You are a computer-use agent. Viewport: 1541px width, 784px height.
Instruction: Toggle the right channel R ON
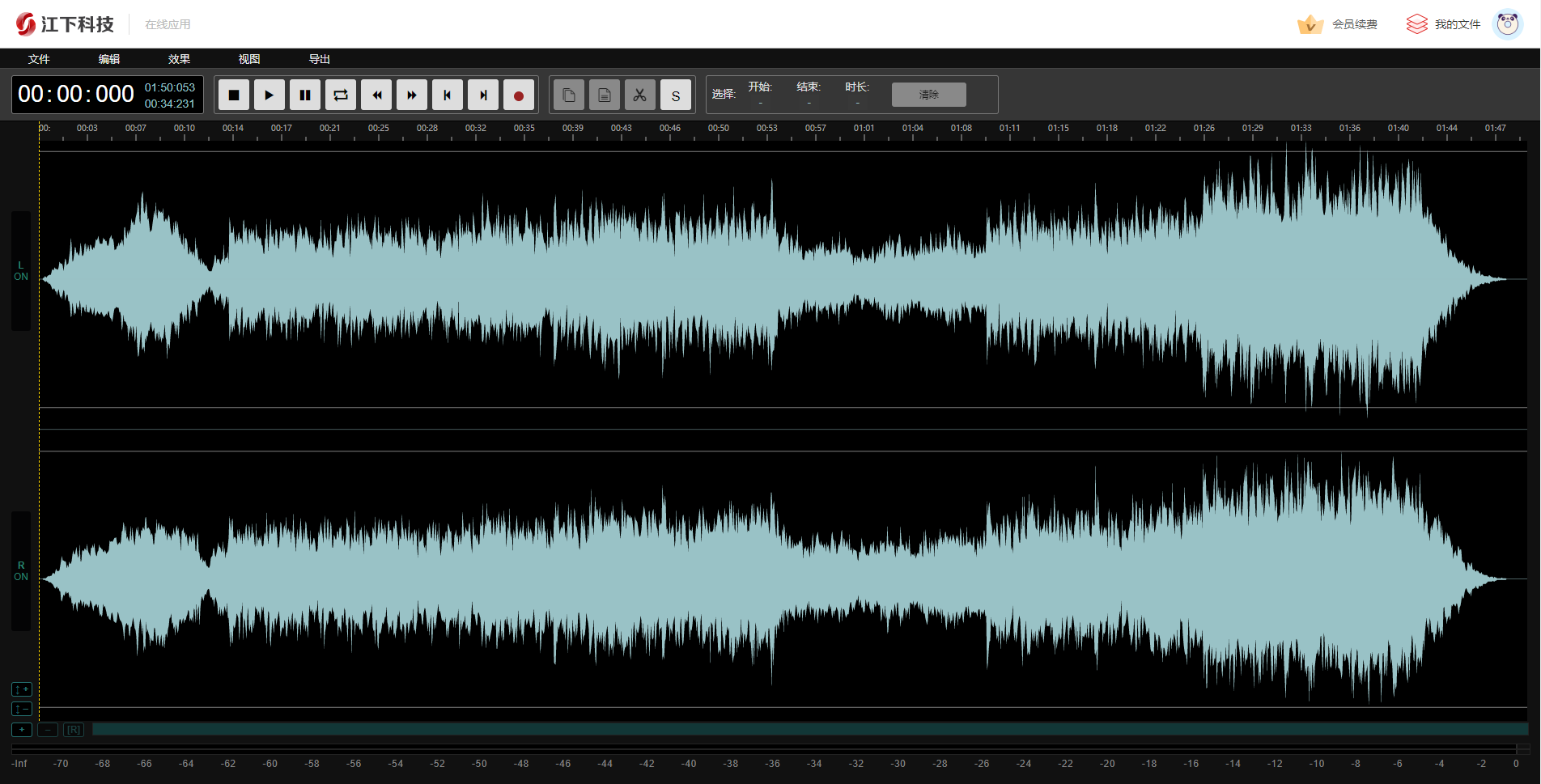click(21, 571)
